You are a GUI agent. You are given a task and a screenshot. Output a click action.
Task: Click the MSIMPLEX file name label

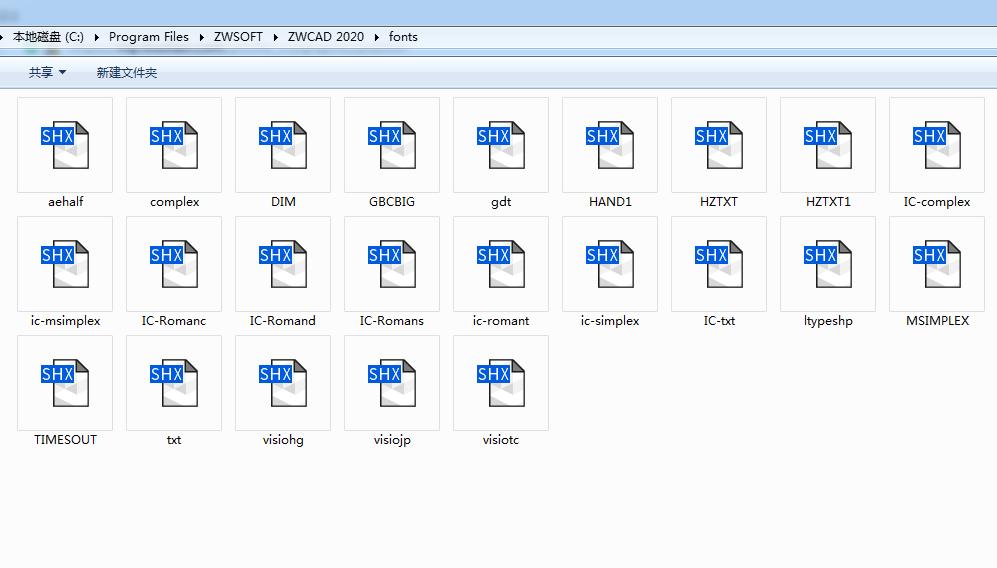tap(937, 321)
